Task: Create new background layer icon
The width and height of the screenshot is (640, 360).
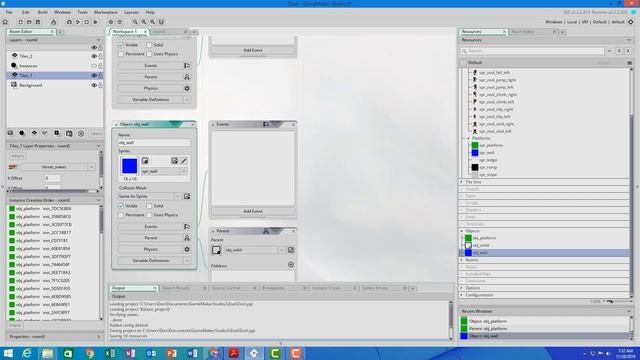Action: point(11,133)
